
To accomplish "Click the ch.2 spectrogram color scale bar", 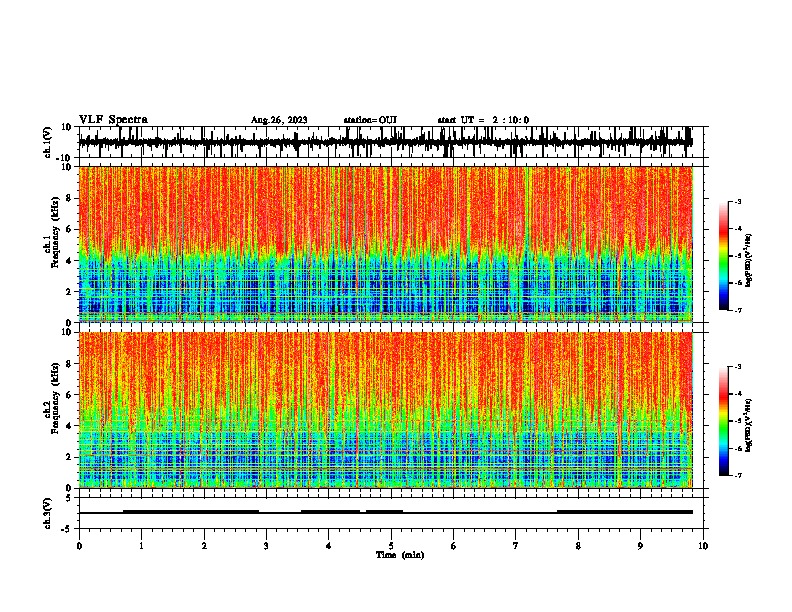I will (x=724, y=421).
